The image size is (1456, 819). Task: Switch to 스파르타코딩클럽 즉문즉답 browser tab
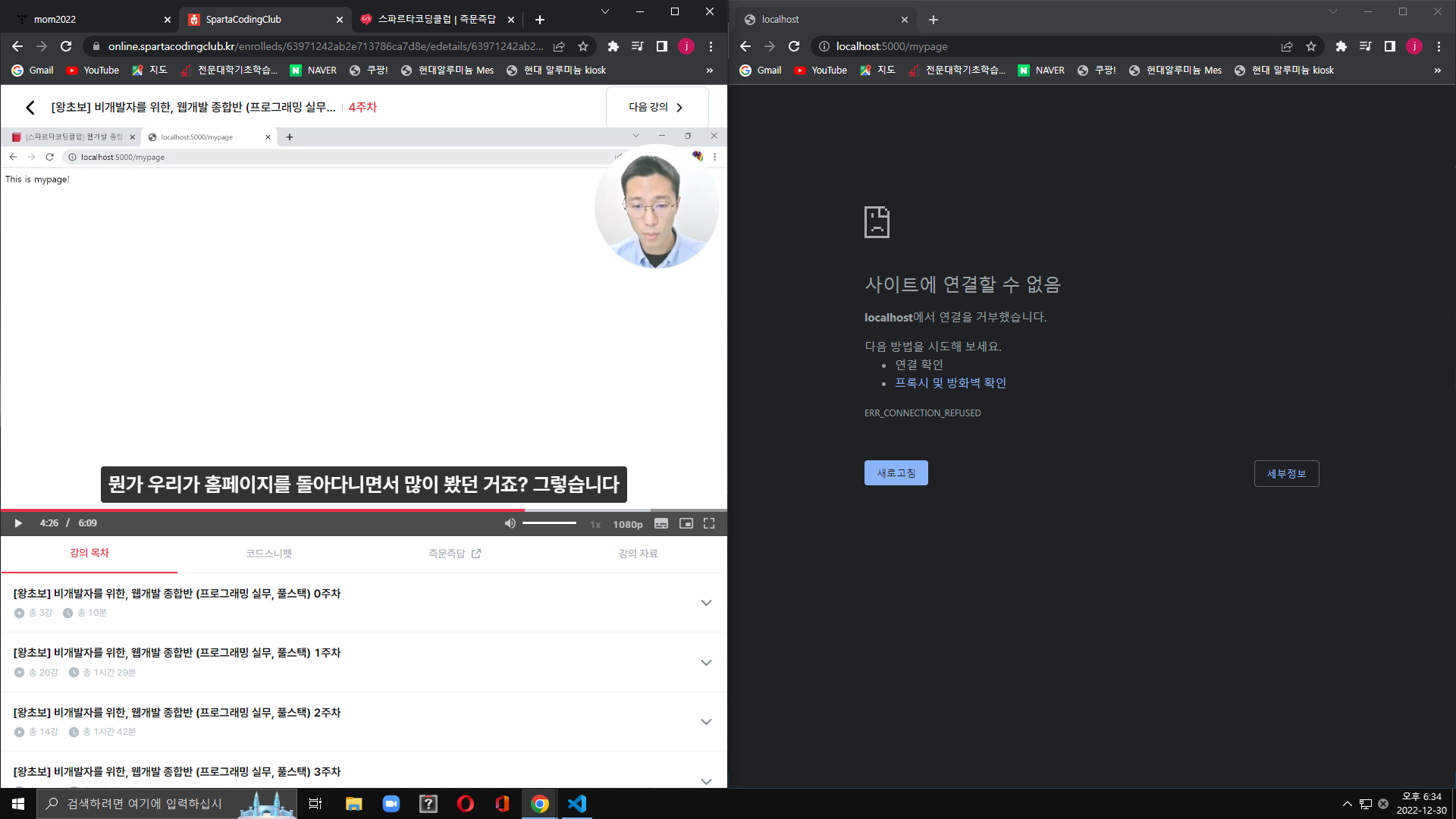click(x=438, y=19)
